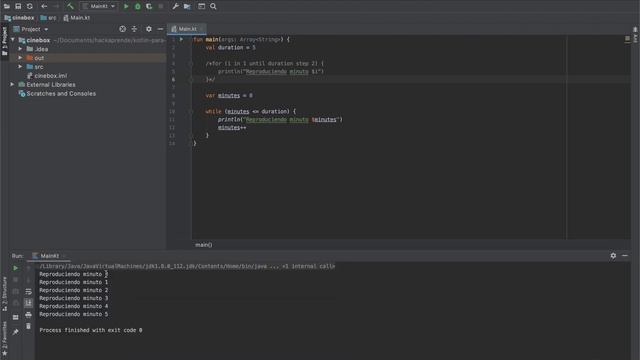
Task: Open the MainKt run configuration dropdown
Action: click(x=99, y=6)
